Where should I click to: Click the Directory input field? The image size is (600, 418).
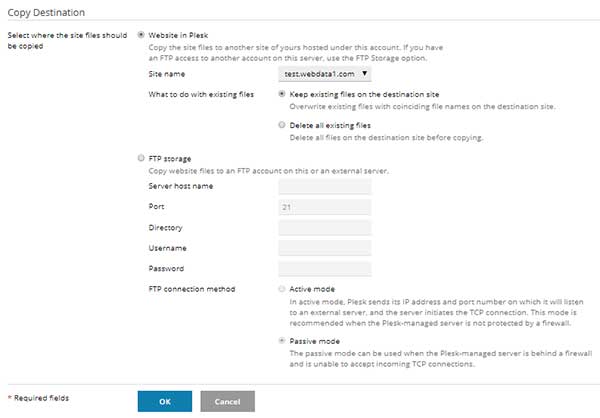(x=325, y=227)
